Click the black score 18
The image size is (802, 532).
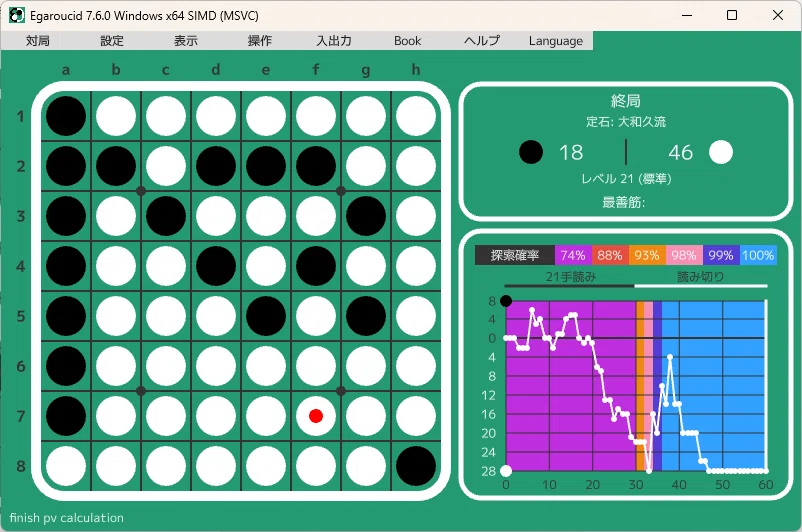point(571,152)
